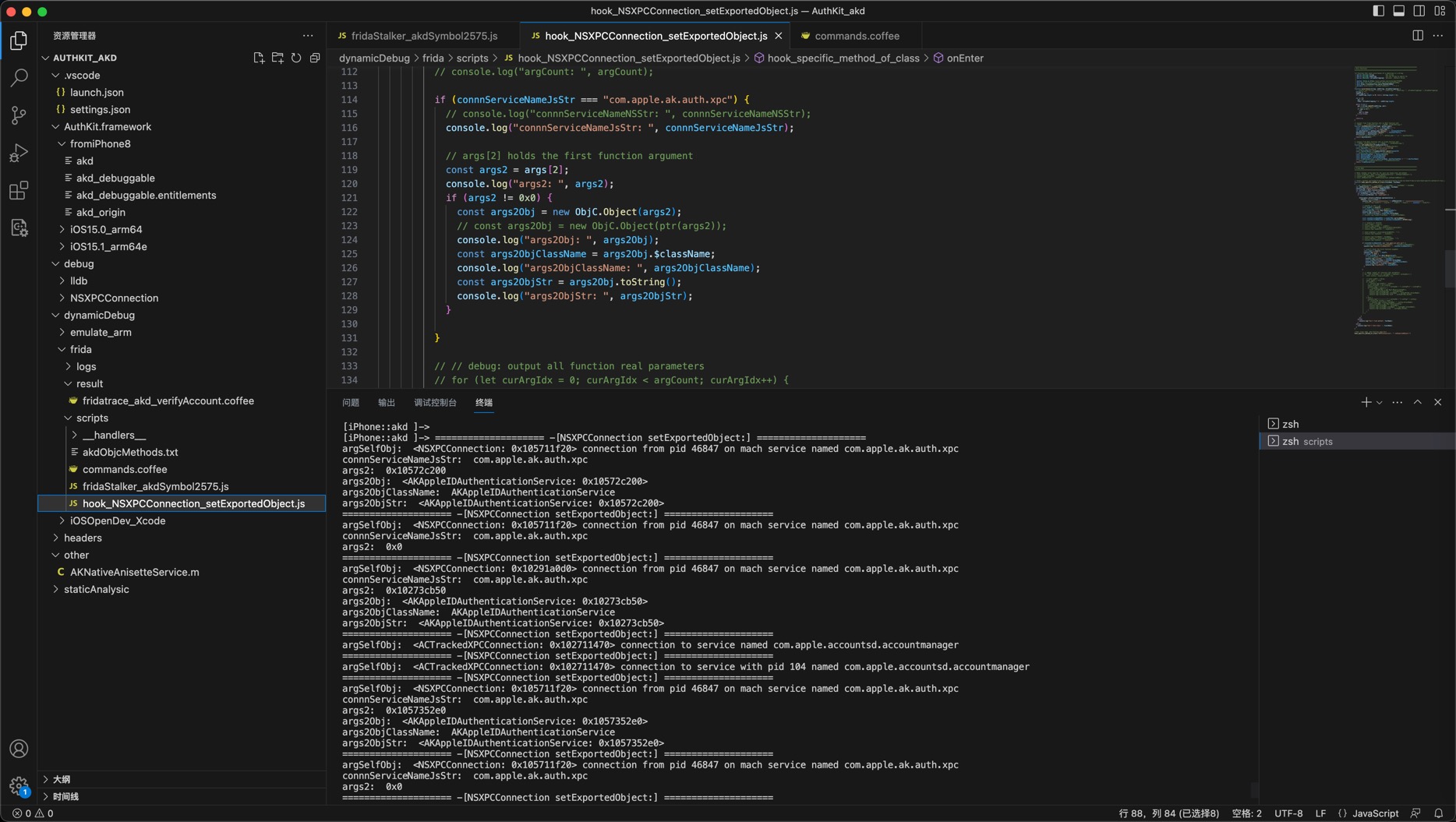
Task: Open the 输出 panel tab
Action: point(387,403)
